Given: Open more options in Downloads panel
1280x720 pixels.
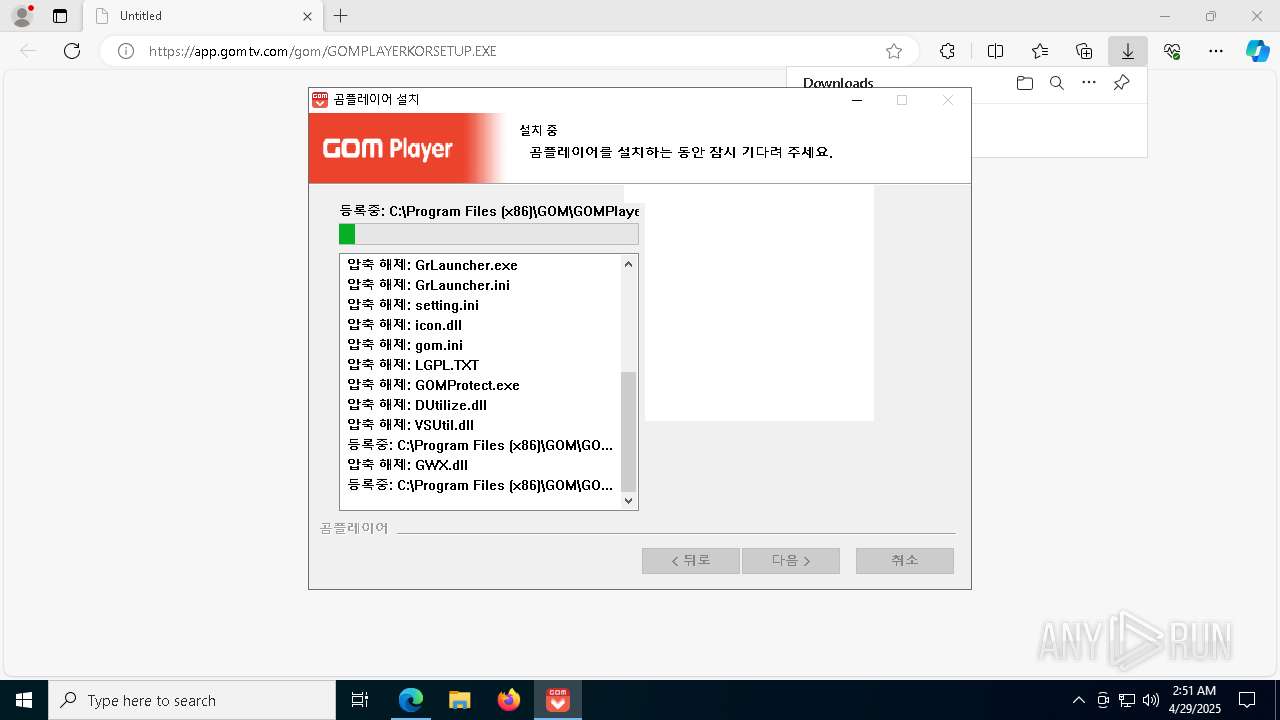Looking at the screenshot, I should point(1089,83).
